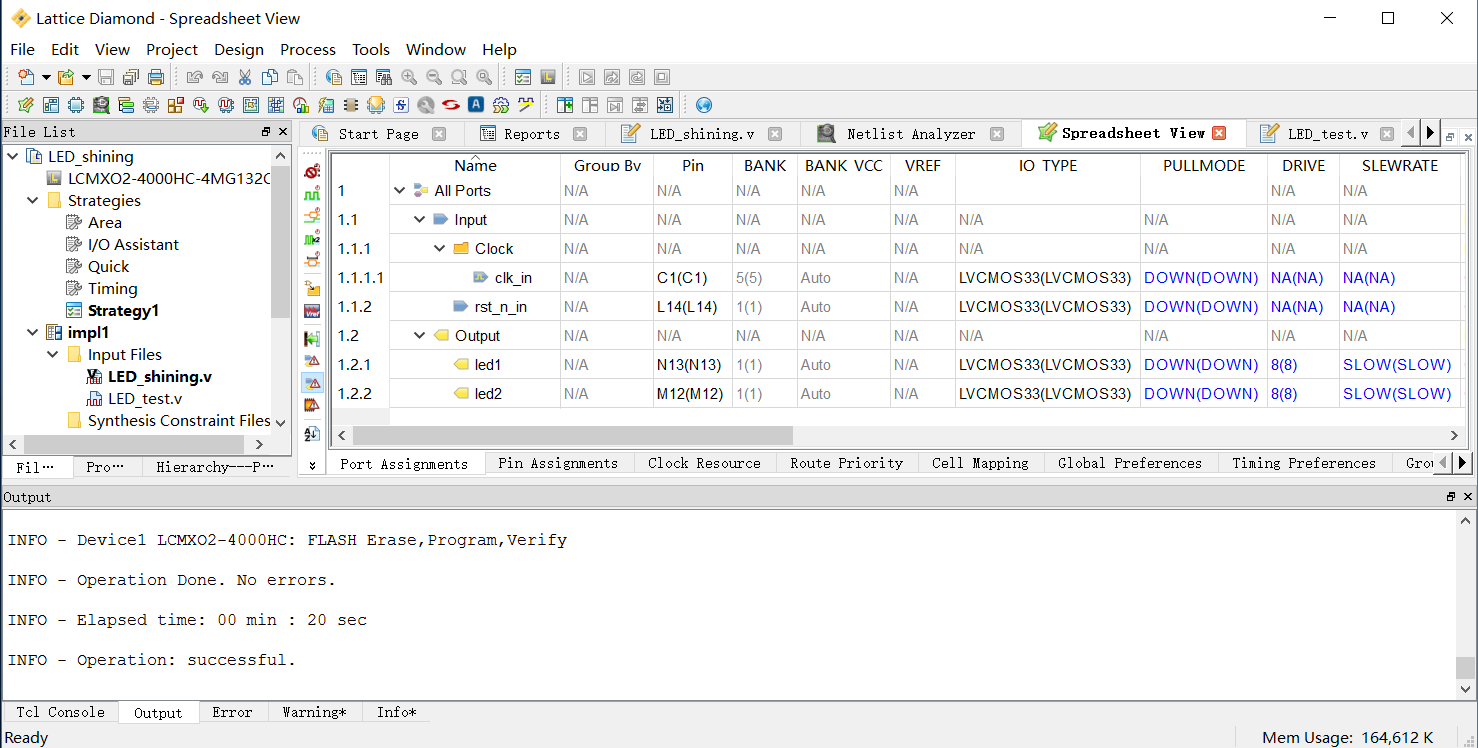Viewport: 1478px width, 748px height.
Task: Close the Spreadsheet View tab
Action: pos(1219,133)
